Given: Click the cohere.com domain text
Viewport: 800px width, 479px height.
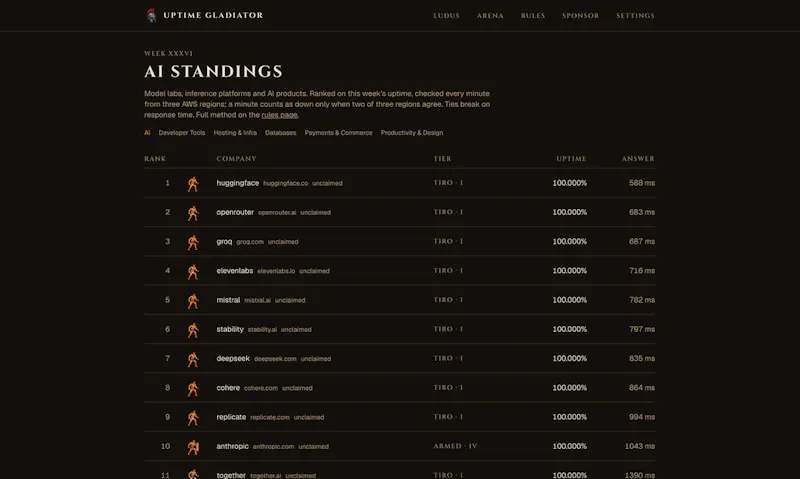Looking at the screenshot, I should pos(261,388).
